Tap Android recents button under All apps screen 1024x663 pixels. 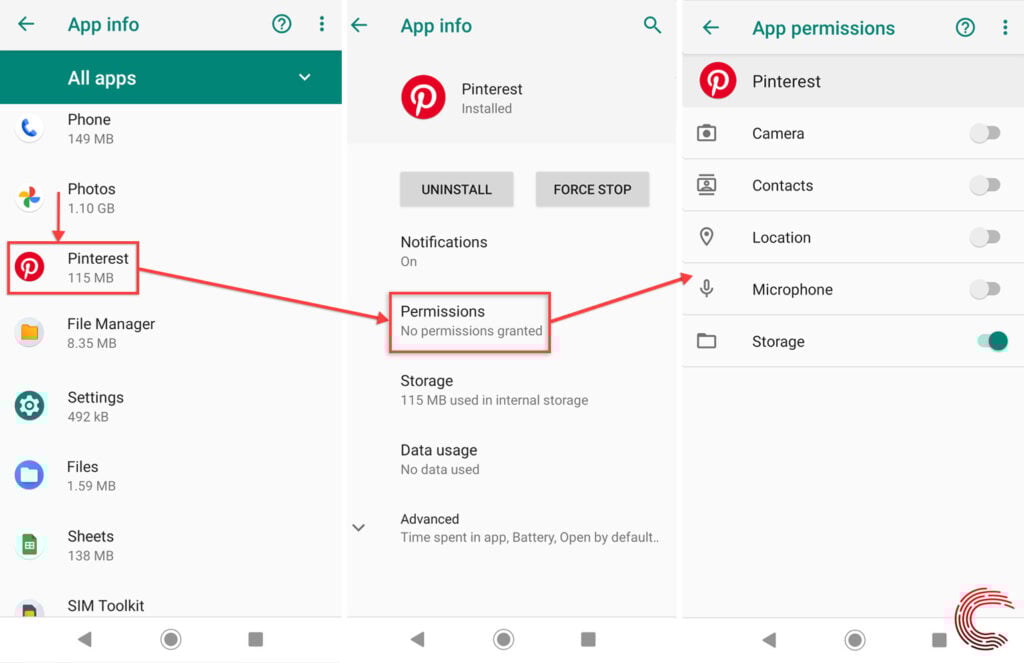(x=255, y=639)
